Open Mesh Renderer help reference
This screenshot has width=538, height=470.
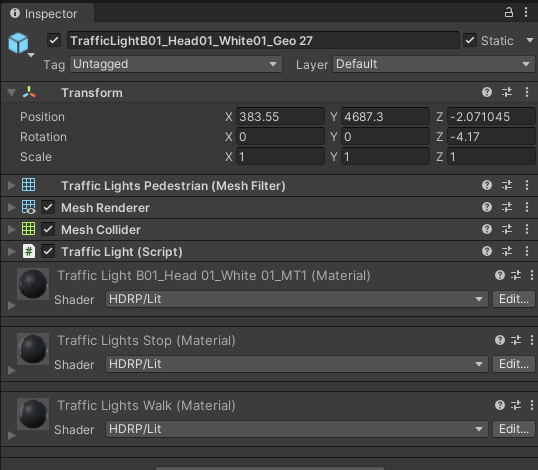[x=487, y=207]
